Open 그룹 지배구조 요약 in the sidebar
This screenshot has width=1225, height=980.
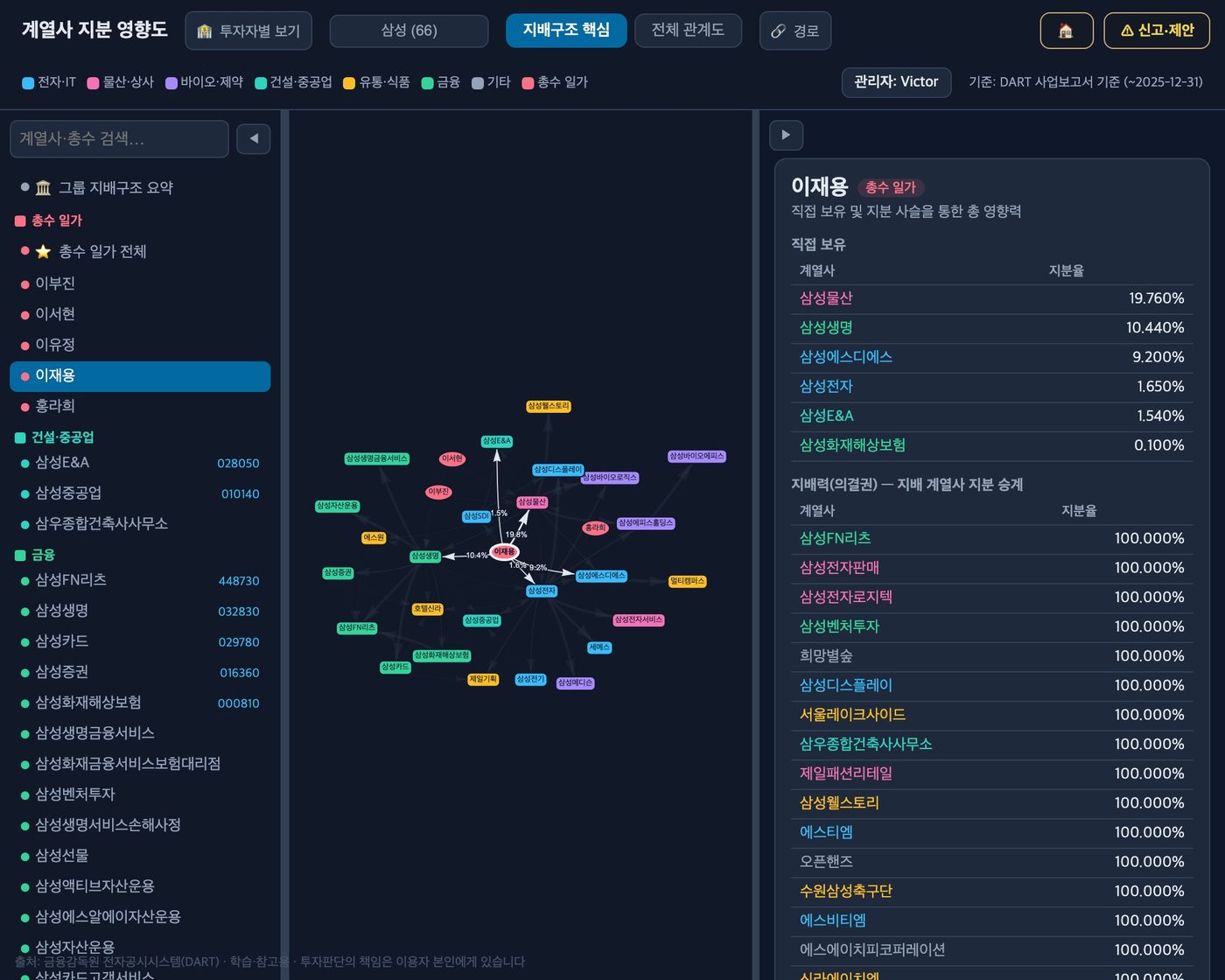click(x=140, y=187)
